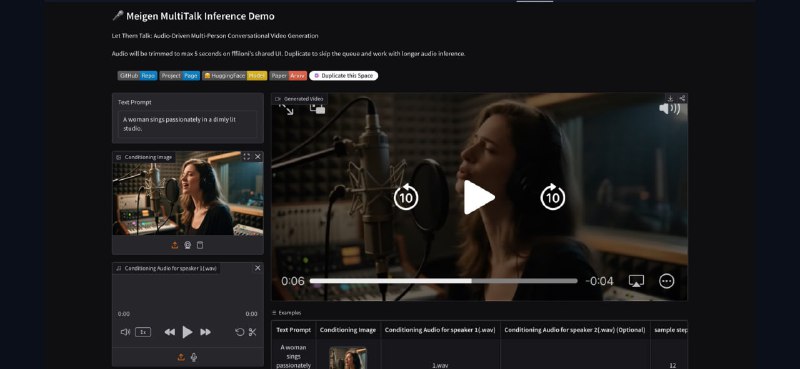Viewport: 800px width, 369px height.
Task: Paste conditioning image from clipboard
Action: click(200, 245)
